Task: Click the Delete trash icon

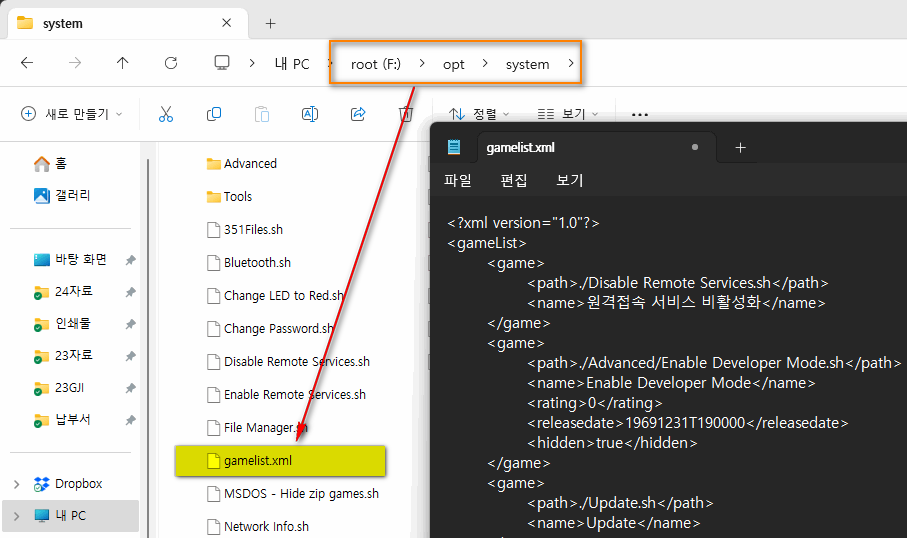Action: [406, 114]
